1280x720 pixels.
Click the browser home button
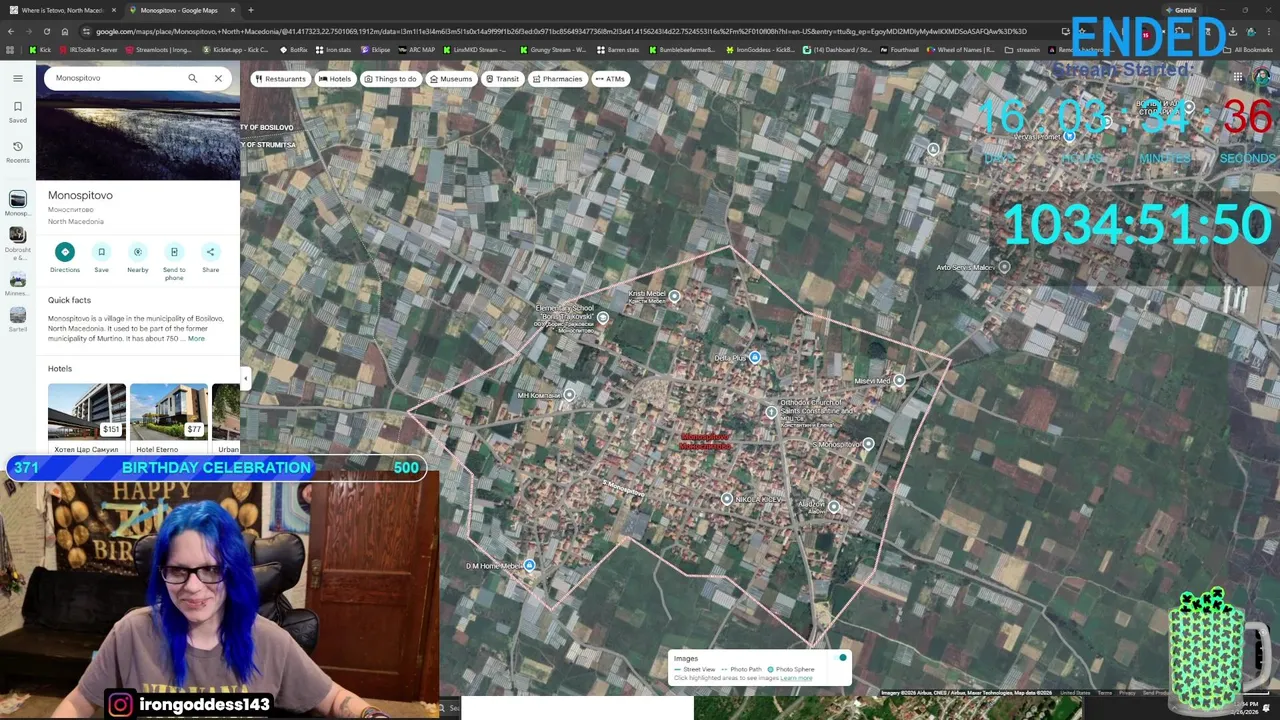pyautogui.click(x=64, y=31)
